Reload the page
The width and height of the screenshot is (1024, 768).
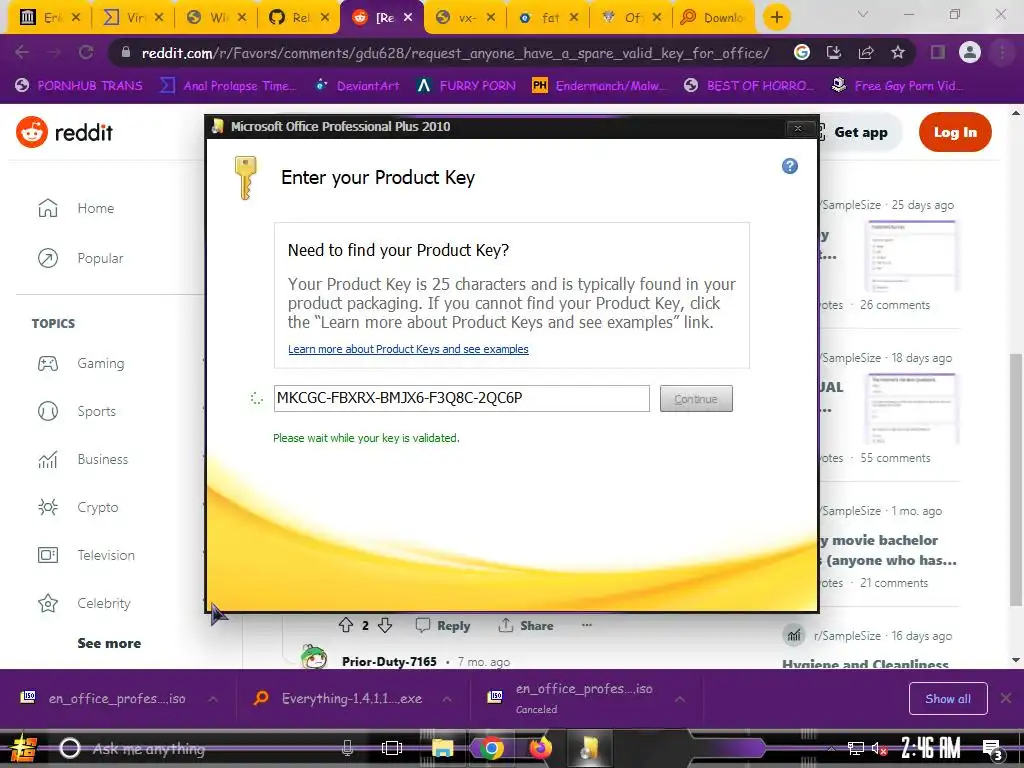tap(86, 52)
